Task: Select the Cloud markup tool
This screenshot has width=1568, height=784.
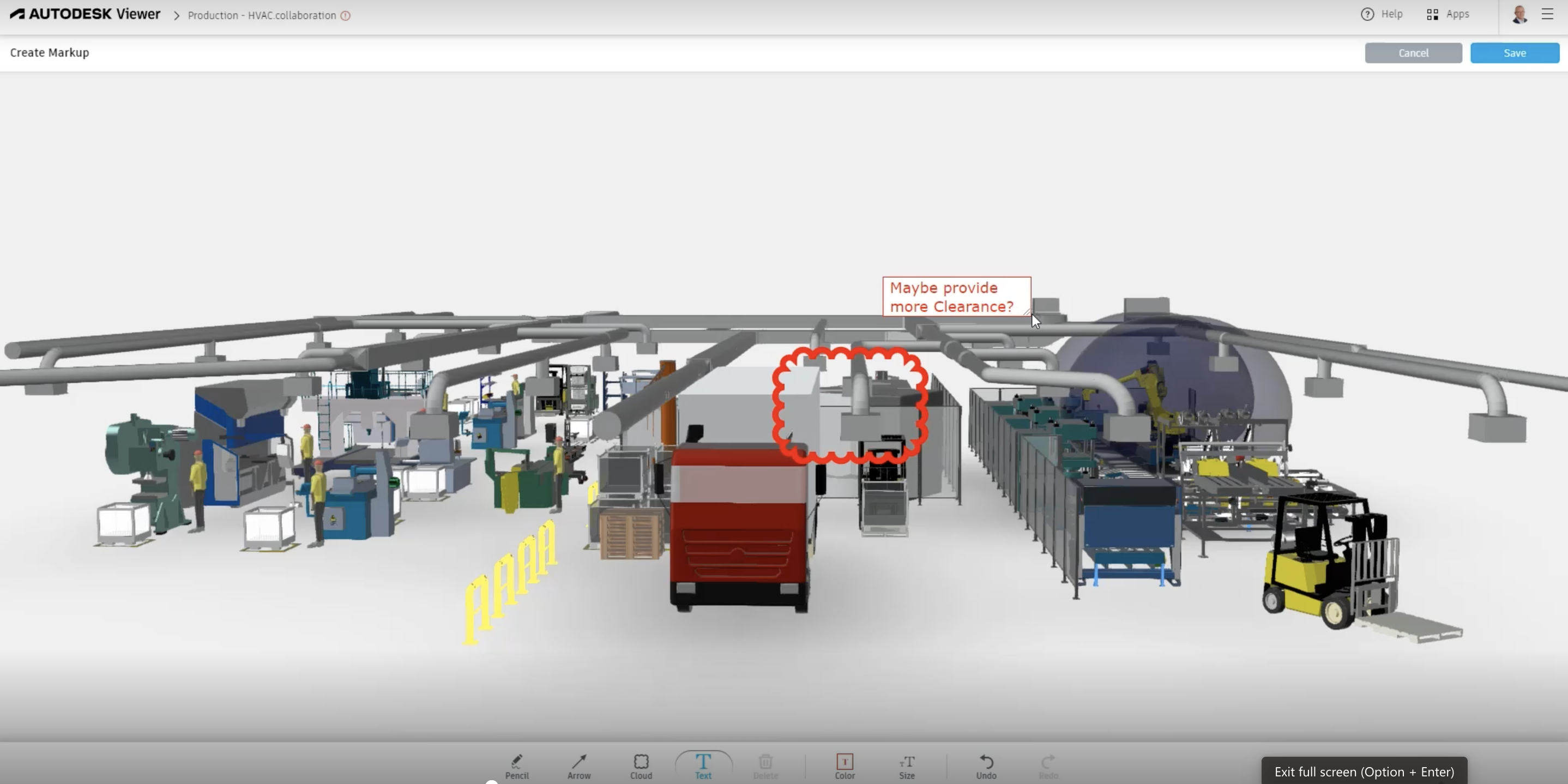Action: tap(641, 764)
